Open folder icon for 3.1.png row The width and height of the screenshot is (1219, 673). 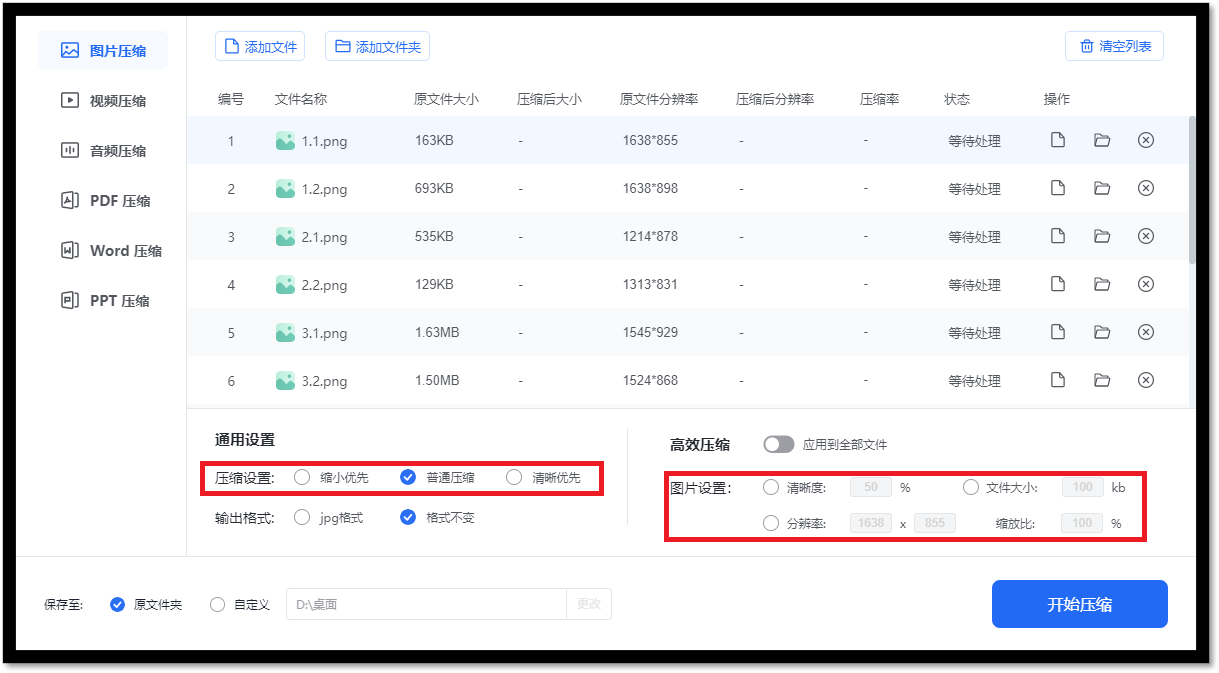[x=1102, y=332]
